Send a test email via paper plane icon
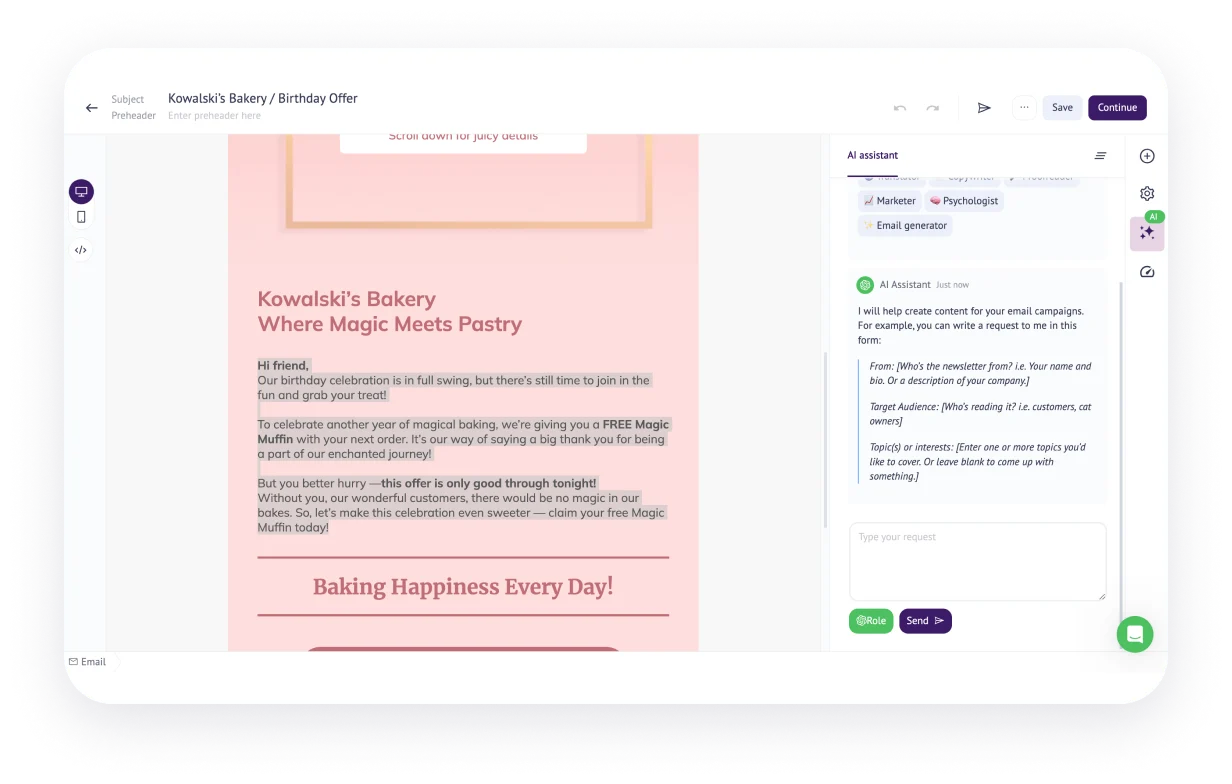The width and height of the screenshot is (1232, 784). [x=984, y=108]
